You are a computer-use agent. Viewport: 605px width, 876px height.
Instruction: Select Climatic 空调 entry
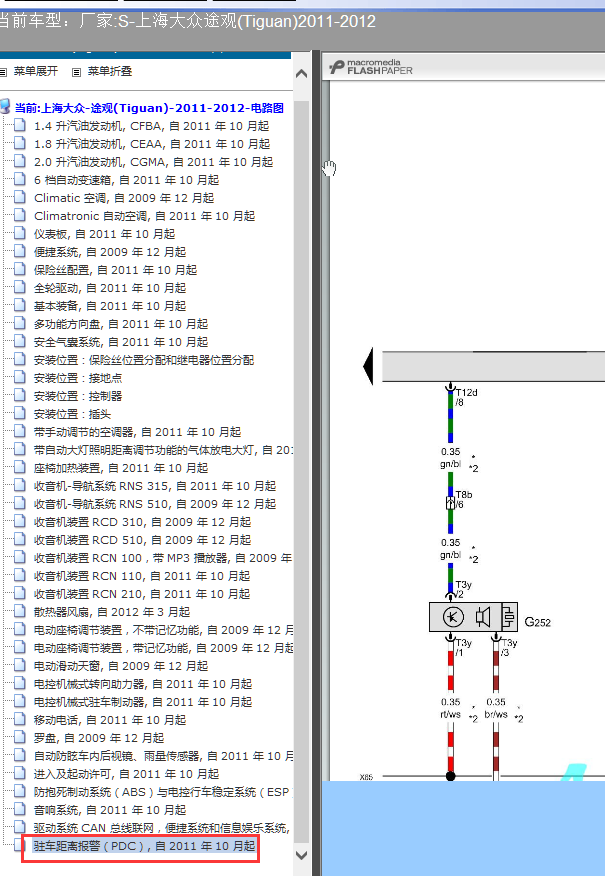tap(124, 198)
